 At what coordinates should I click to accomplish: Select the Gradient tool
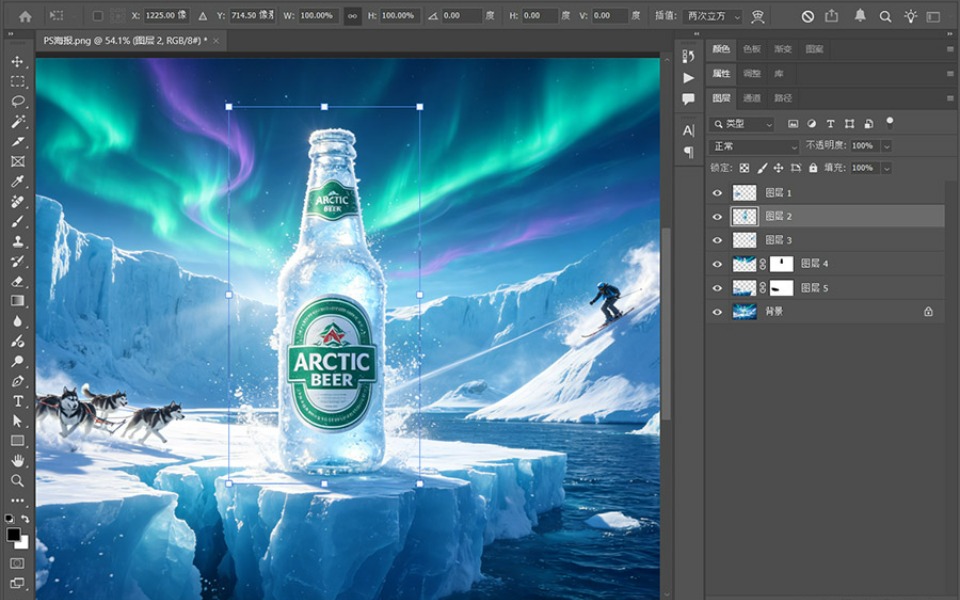tap(17, 301)
